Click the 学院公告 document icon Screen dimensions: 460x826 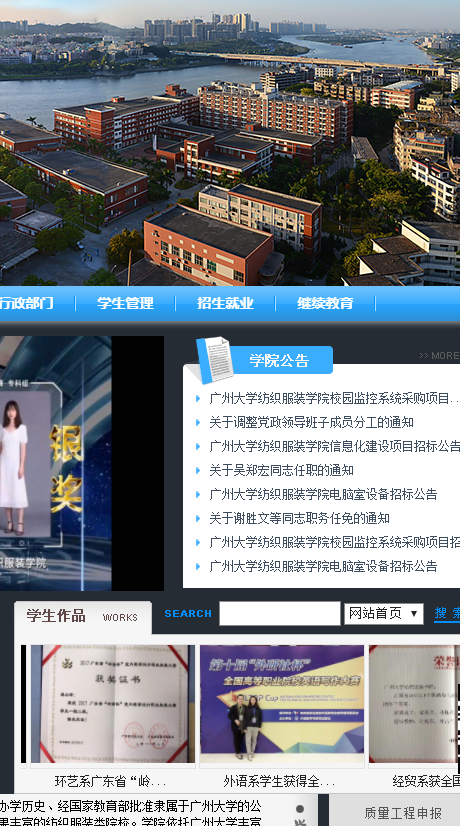215,360
